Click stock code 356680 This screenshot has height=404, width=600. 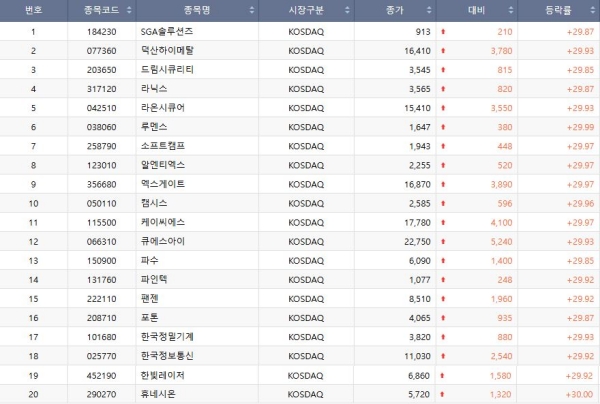coord(101,185)
